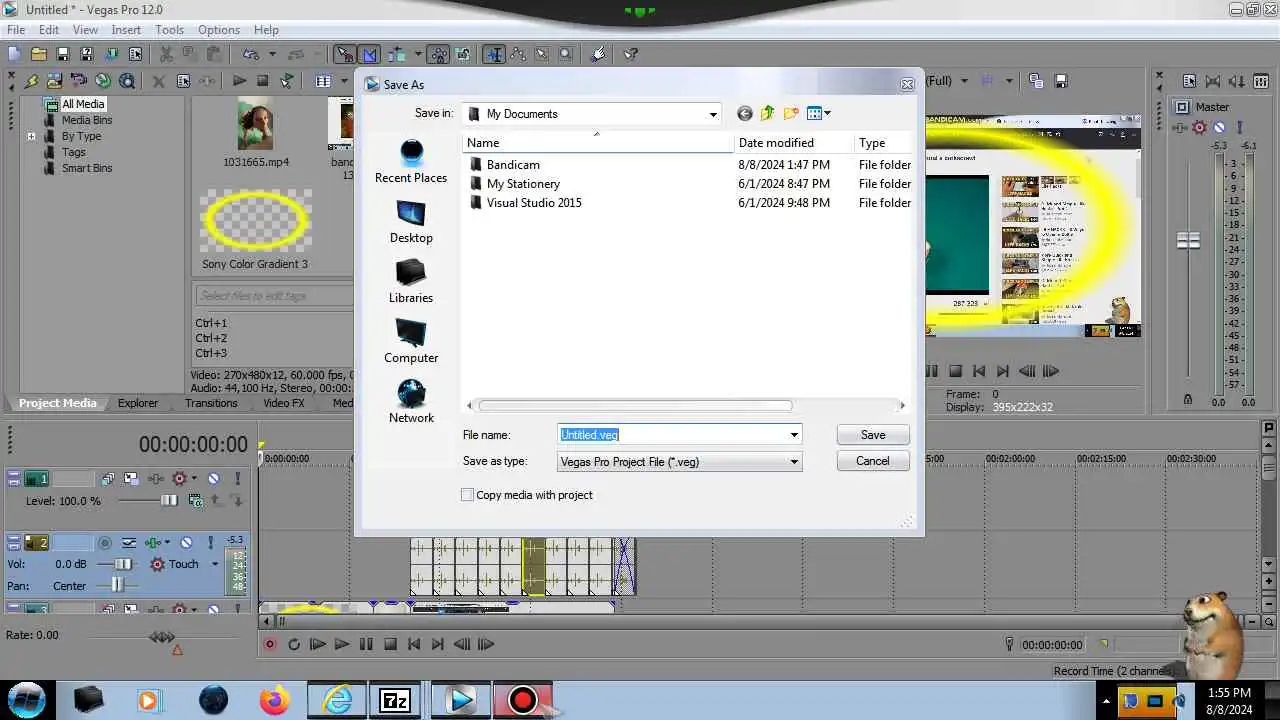The height and width of the screenshot is (720, 1280).
Task: Click the Start Preview play icon in Project Media
Action: tap(239, 81)
